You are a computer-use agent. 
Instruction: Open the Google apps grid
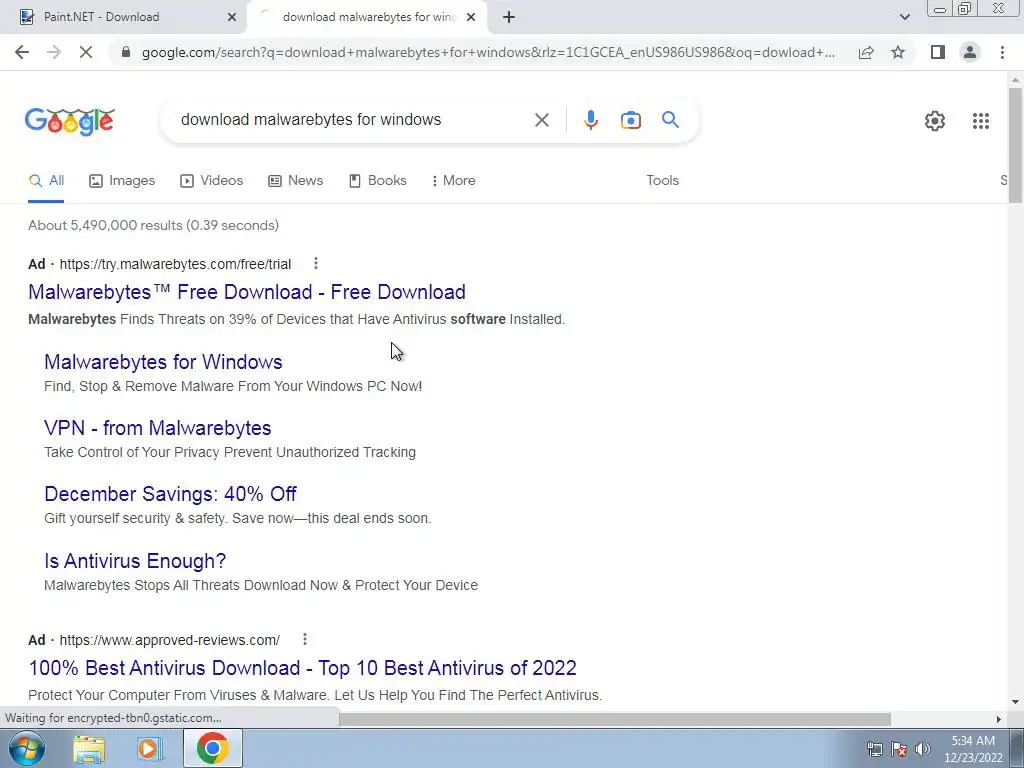[980, 121]
